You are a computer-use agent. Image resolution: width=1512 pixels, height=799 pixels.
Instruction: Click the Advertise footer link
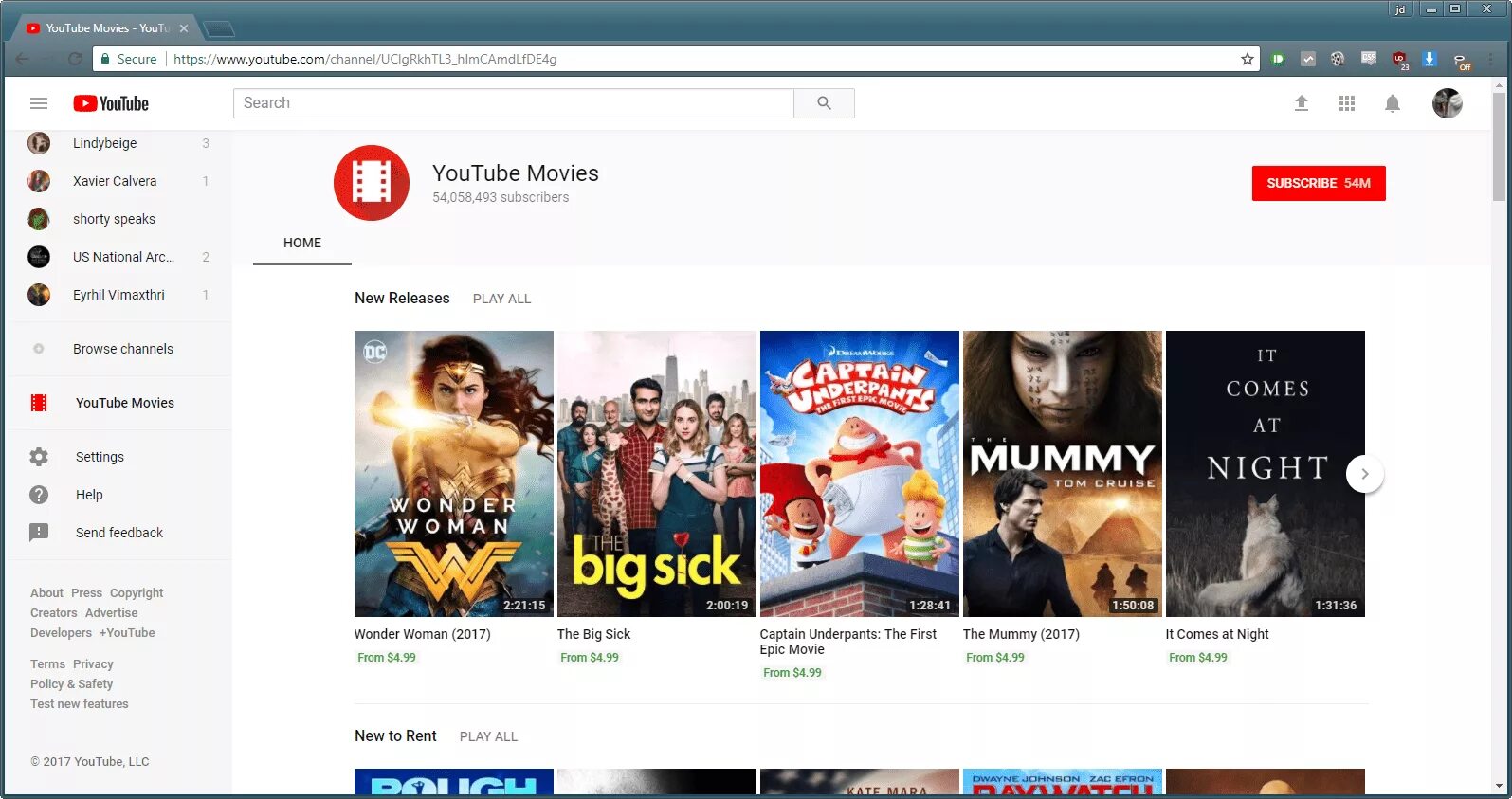pos(111,613)
